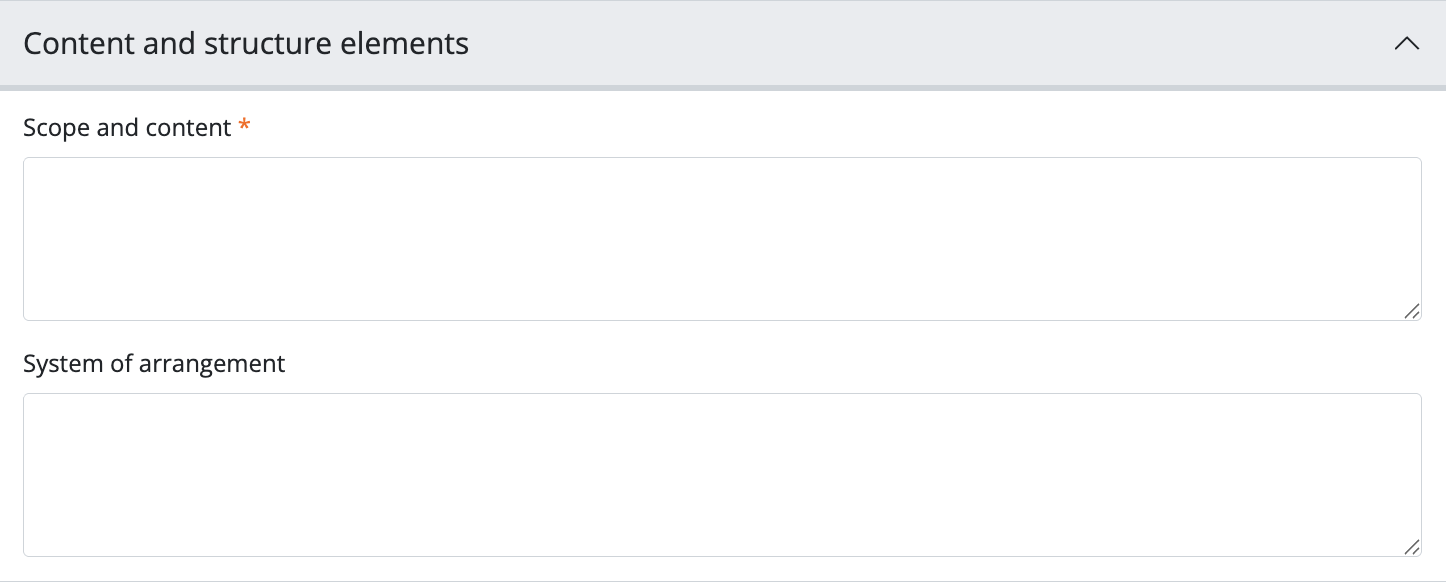Click the blue-gray divider under the header
1446x583 pixels.
(x=722, y=88)
